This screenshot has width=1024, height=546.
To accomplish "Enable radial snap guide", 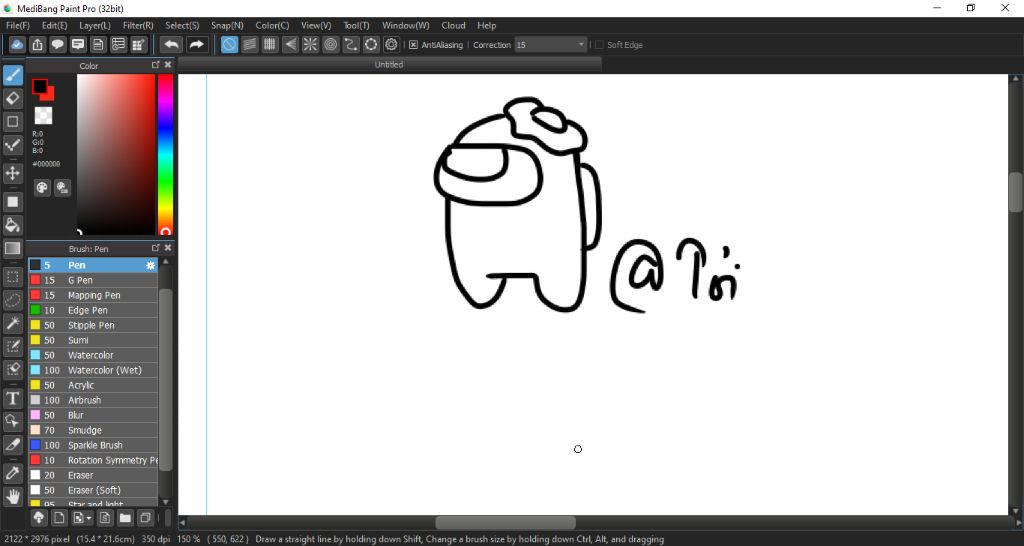I will click(310, 44).
